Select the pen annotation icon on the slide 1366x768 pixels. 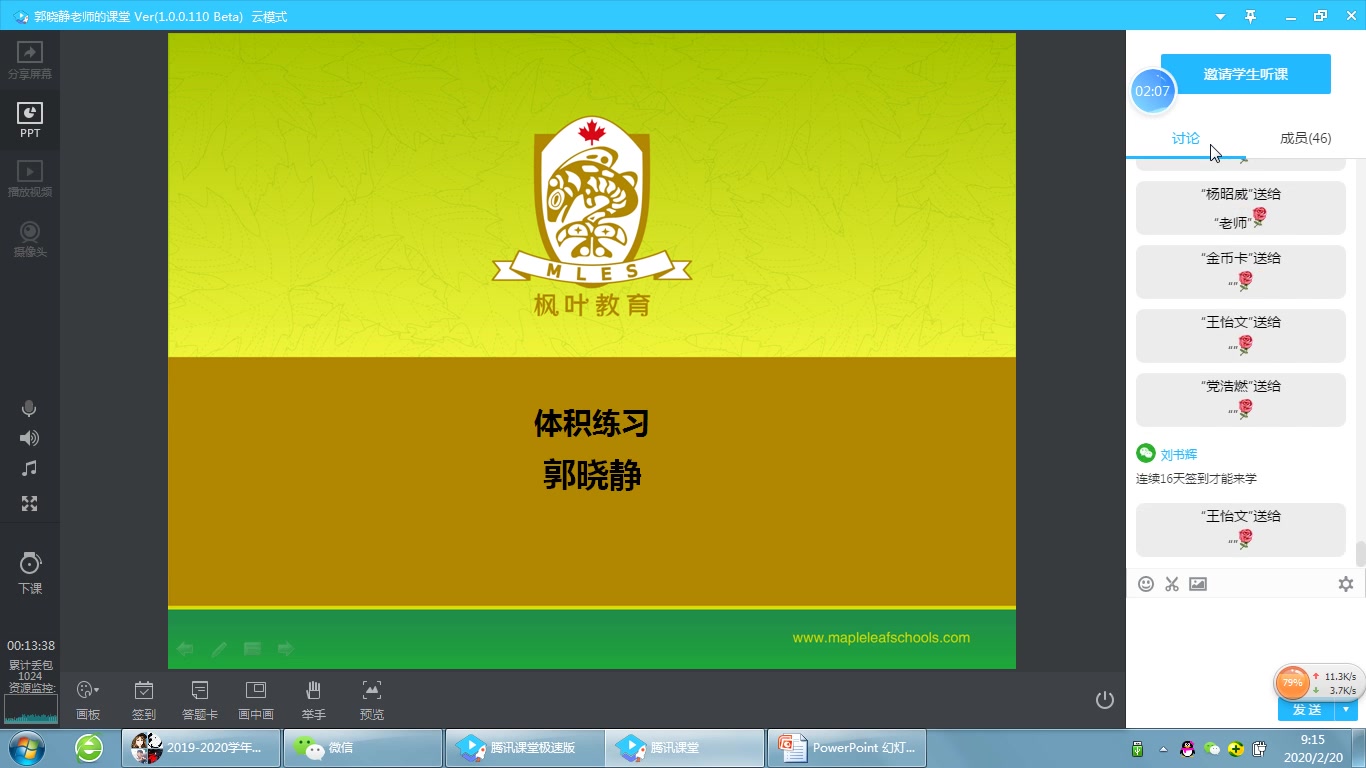(x=219, y=649)
